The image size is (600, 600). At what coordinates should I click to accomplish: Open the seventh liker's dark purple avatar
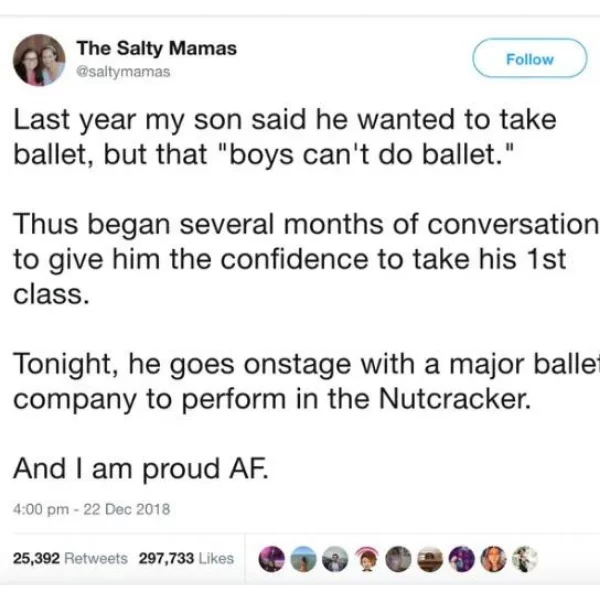pyautogui.click(x=461, y=559)
